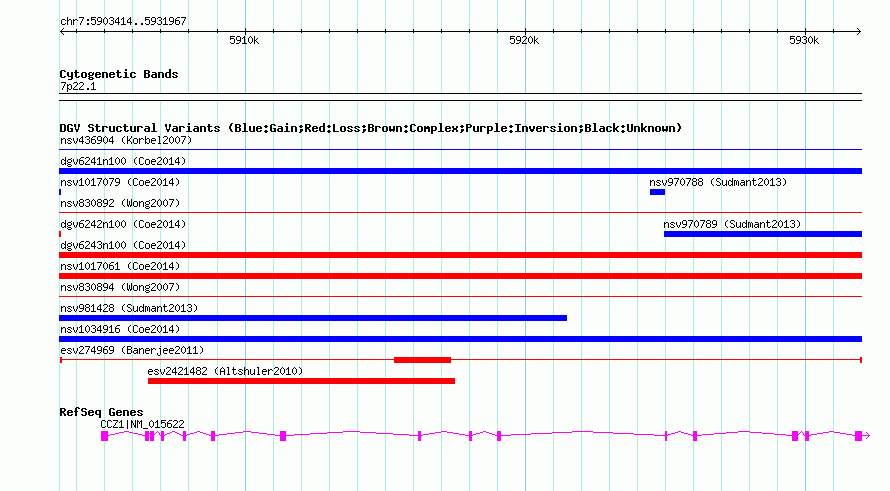Click the small blue nsv970788 gain bar
This screenshot has width=890, height=491.
point(657,192)
